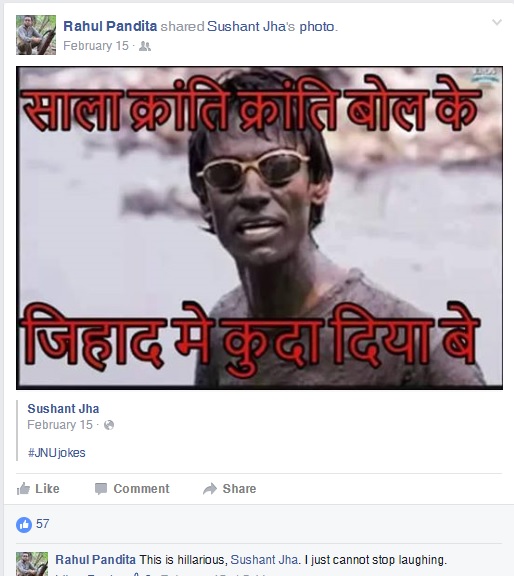
Task: Open Sushant Jha's name in the quoted post
Action: tap(63, 408)
